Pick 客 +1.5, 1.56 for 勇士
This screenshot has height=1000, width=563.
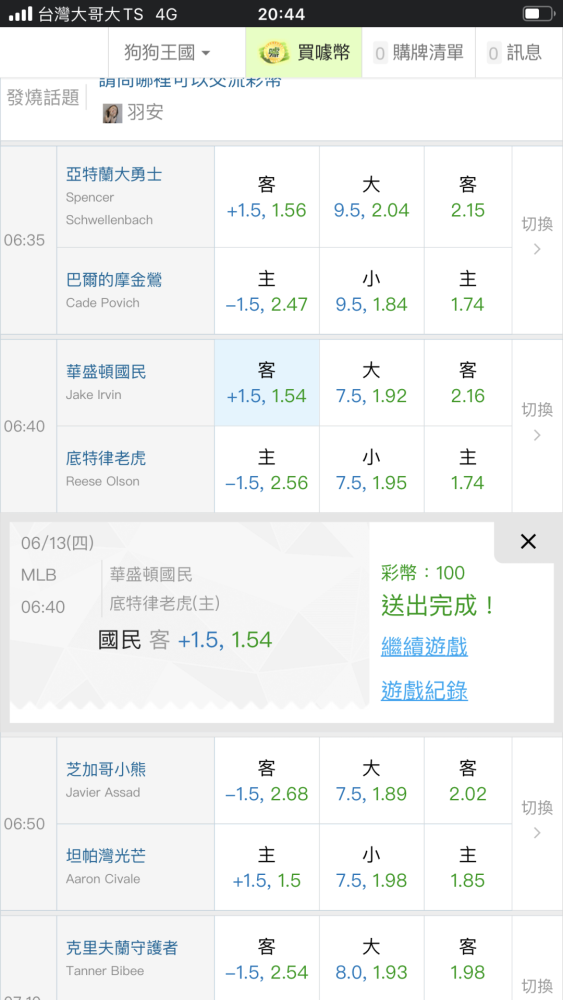[267, 197]
